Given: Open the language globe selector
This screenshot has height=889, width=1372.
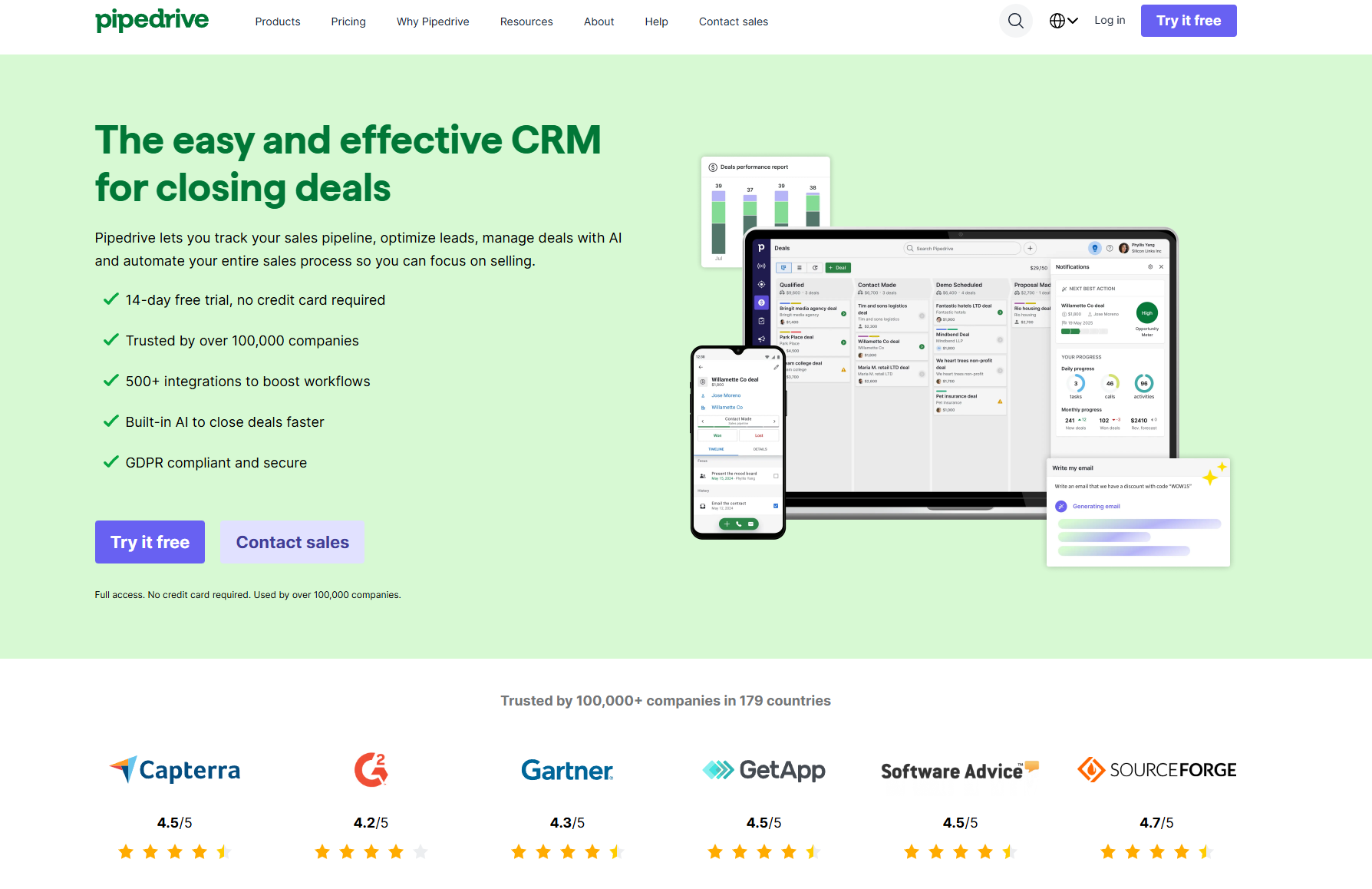Looking at the screenshot, I should (x=1064, y=21).
